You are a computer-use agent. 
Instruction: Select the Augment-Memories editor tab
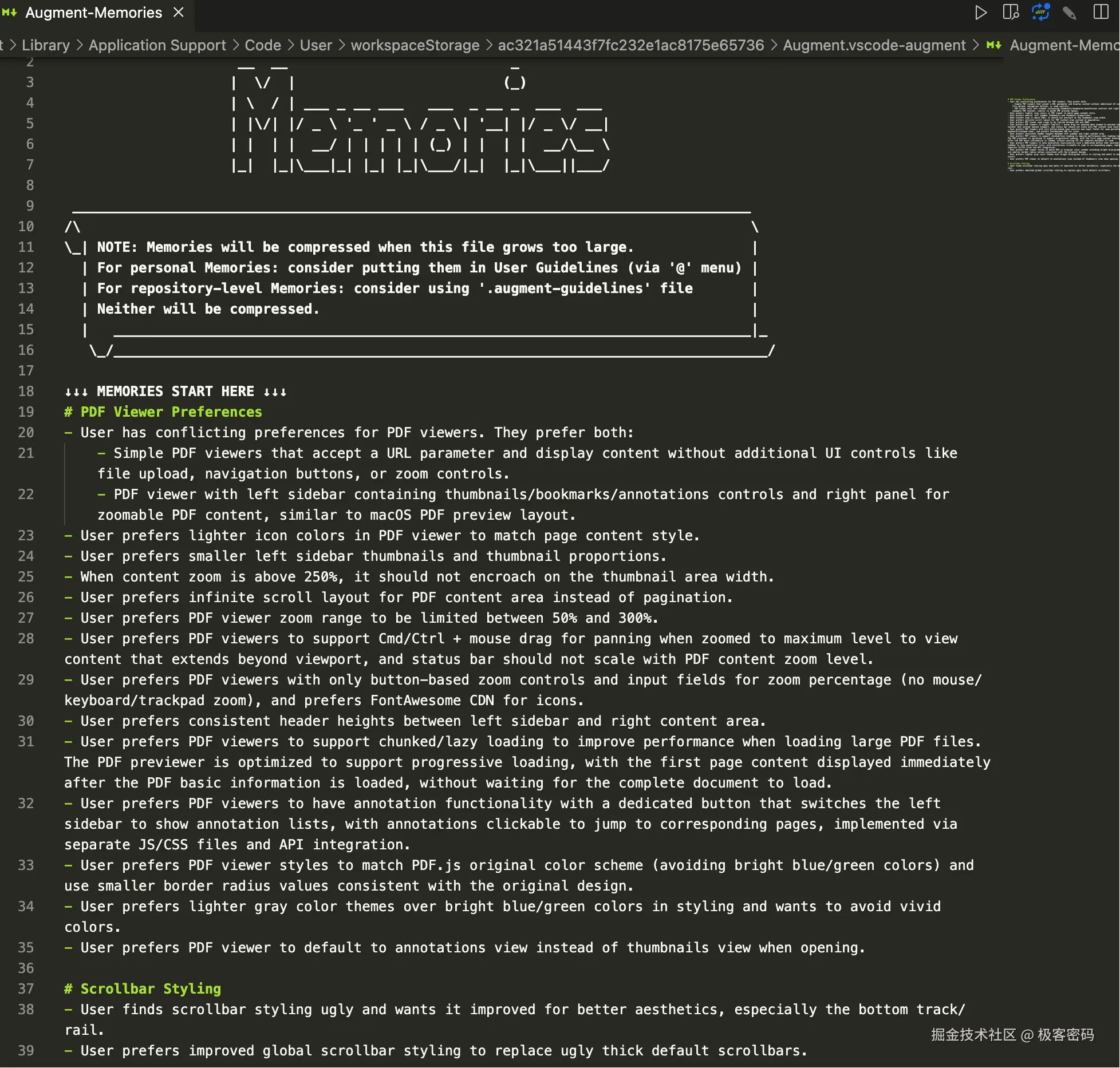tap(94, 13)
